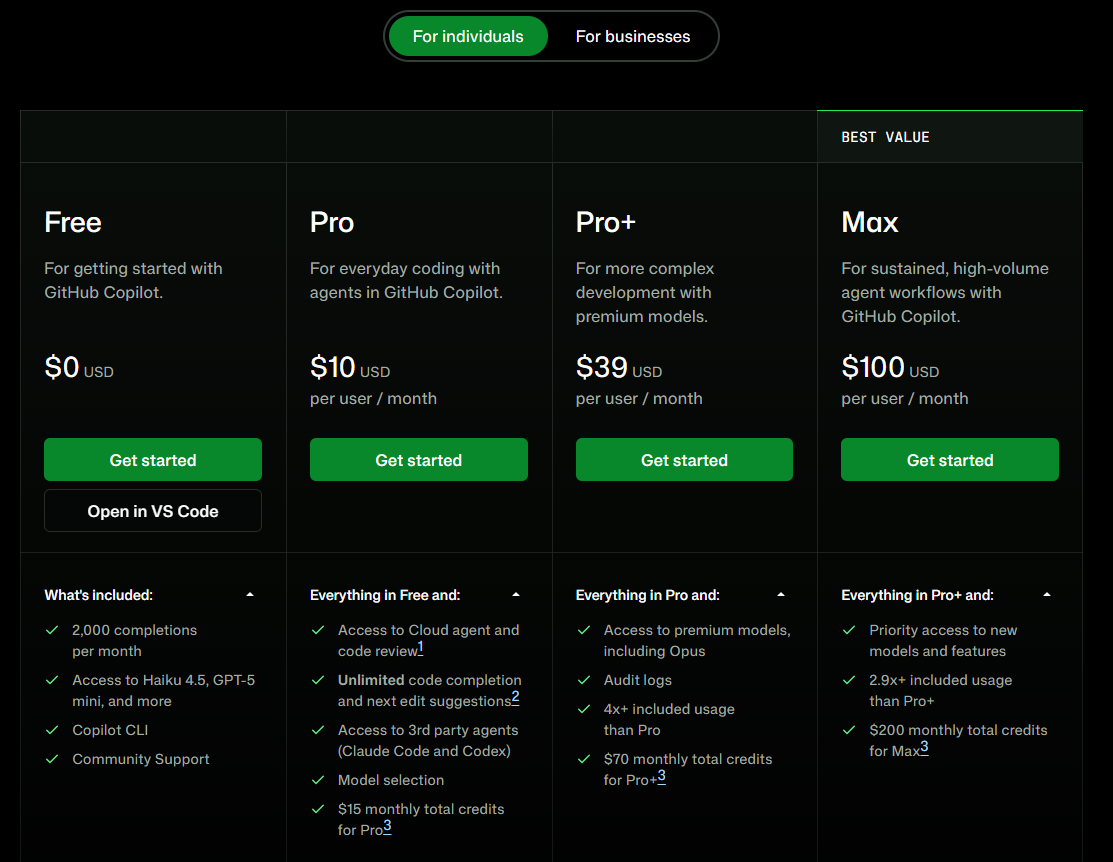Click the $39 USD price
This screenshot has width=1113, height=862.
click(619, 368)
